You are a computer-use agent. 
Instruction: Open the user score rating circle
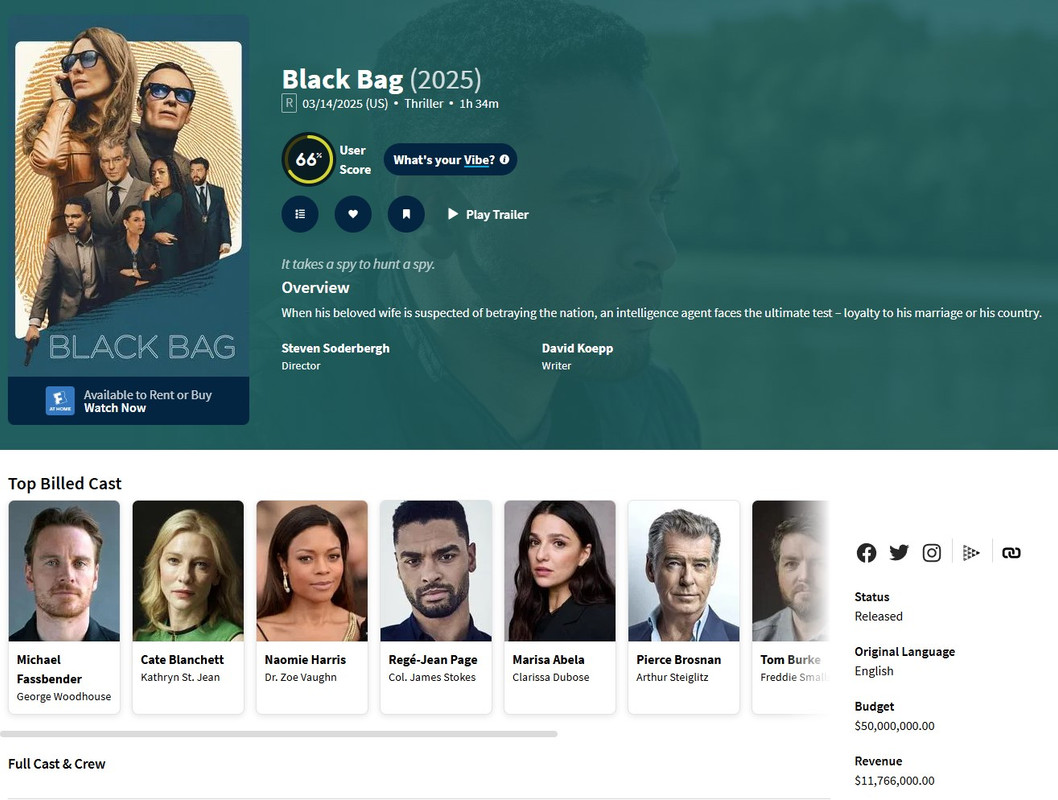(308, 159)
